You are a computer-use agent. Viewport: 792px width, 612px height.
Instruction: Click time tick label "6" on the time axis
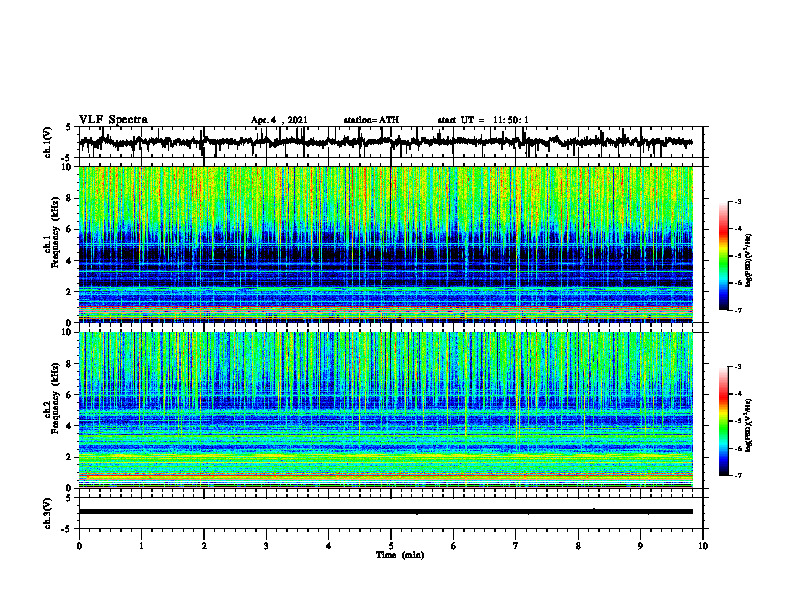(454, 546)
